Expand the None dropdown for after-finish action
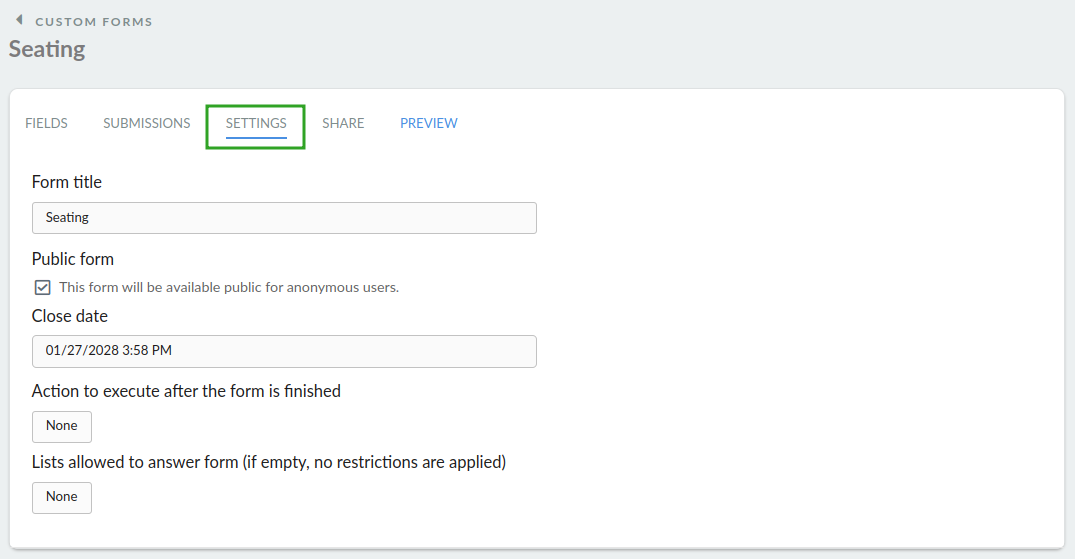Viewport: 1075px width, 559px height. (62, 427)
